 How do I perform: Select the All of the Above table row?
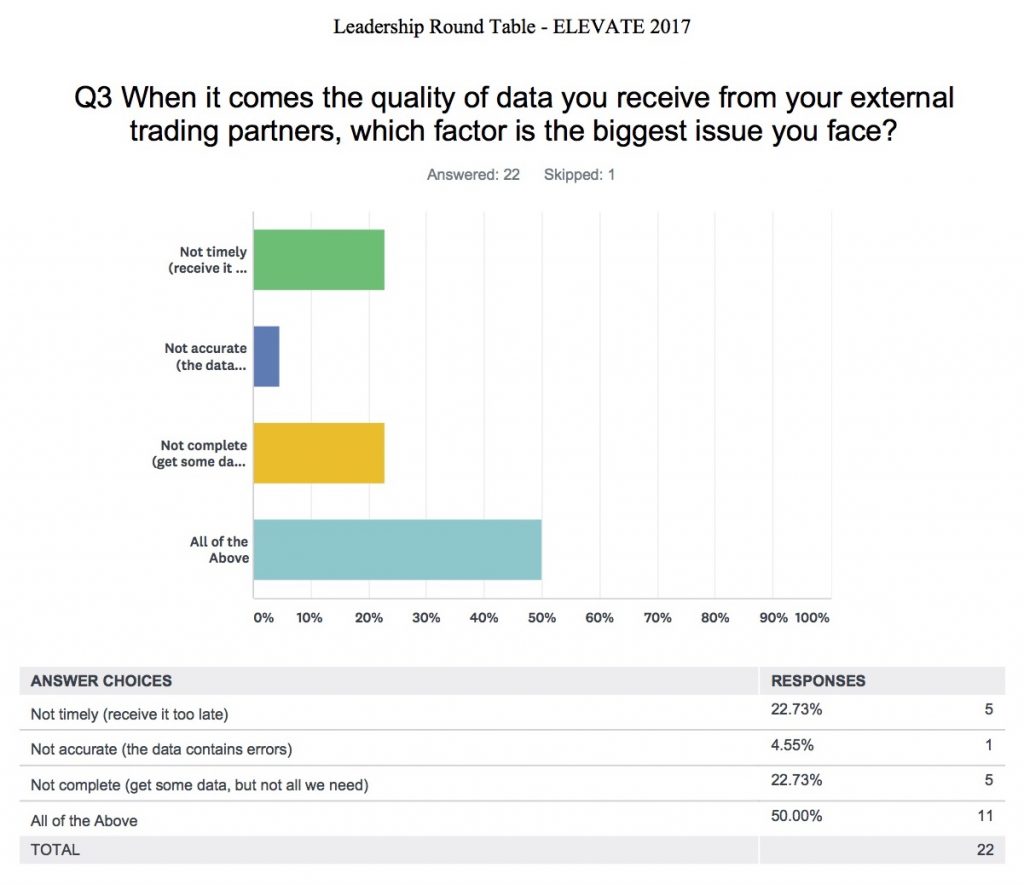point(512,819)
